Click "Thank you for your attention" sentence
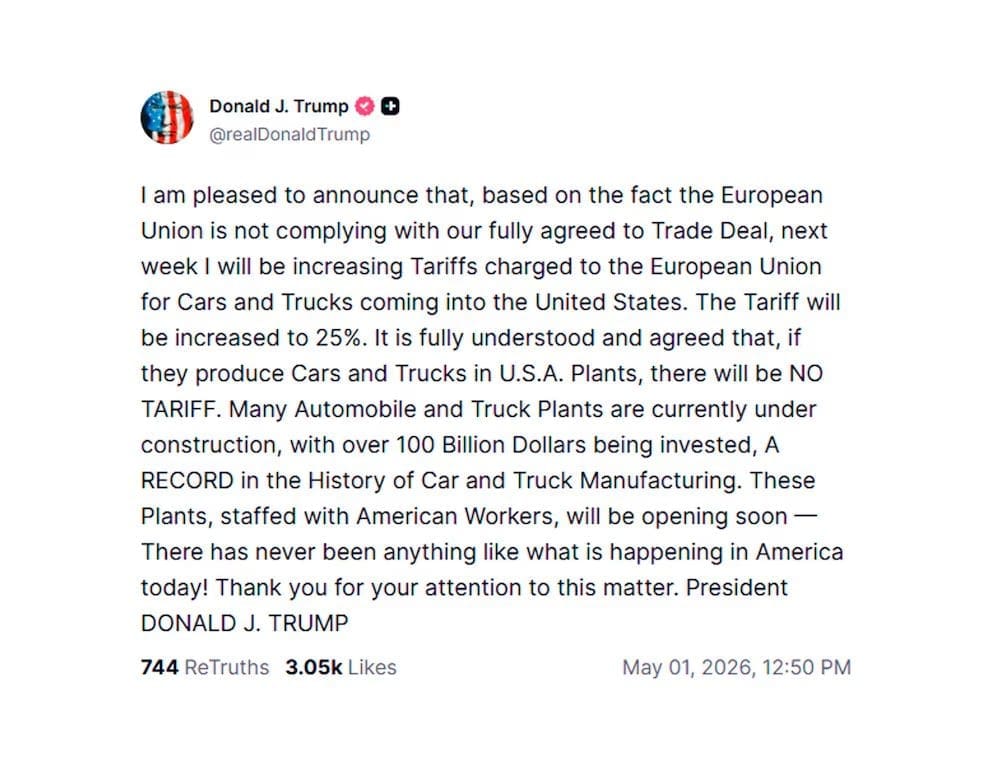992x771 pixels. coord(371,588)
